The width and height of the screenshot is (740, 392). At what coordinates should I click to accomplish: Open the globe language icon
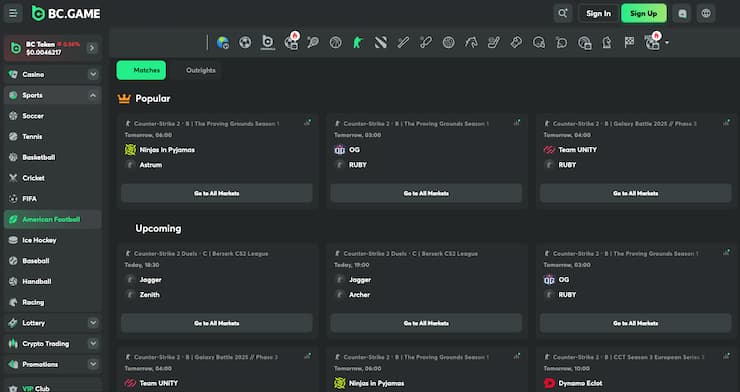click(x=706, y=14)
